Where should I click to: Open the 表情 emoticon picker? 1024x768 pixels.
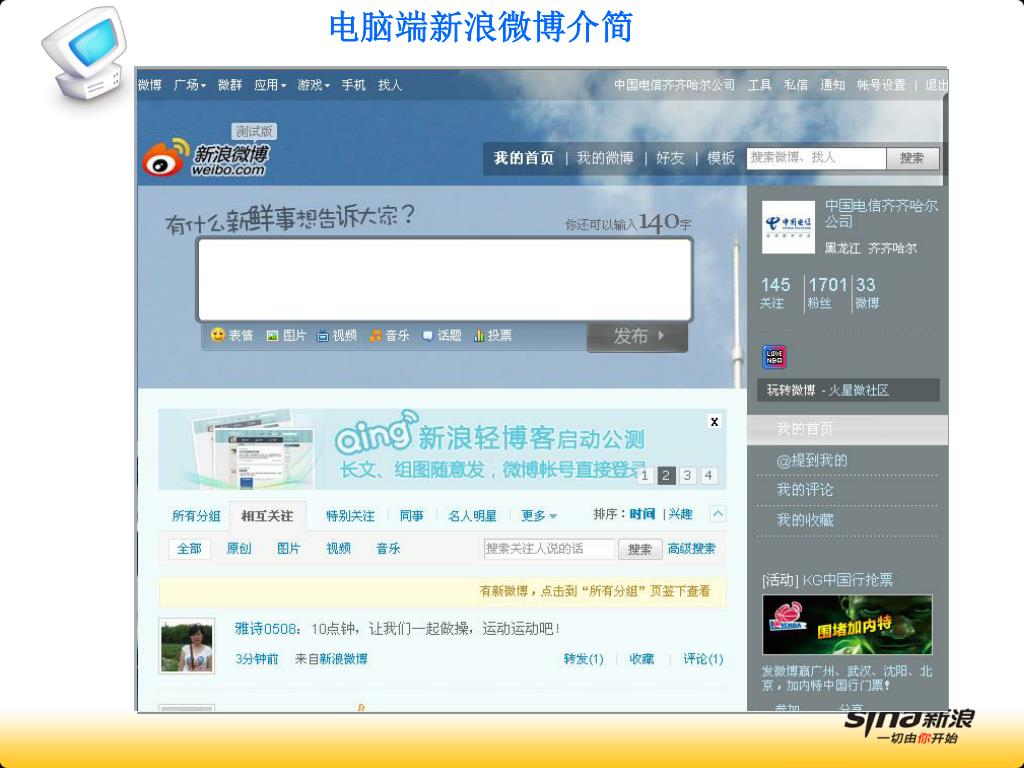pyautogui.click(x=232, y=336)
